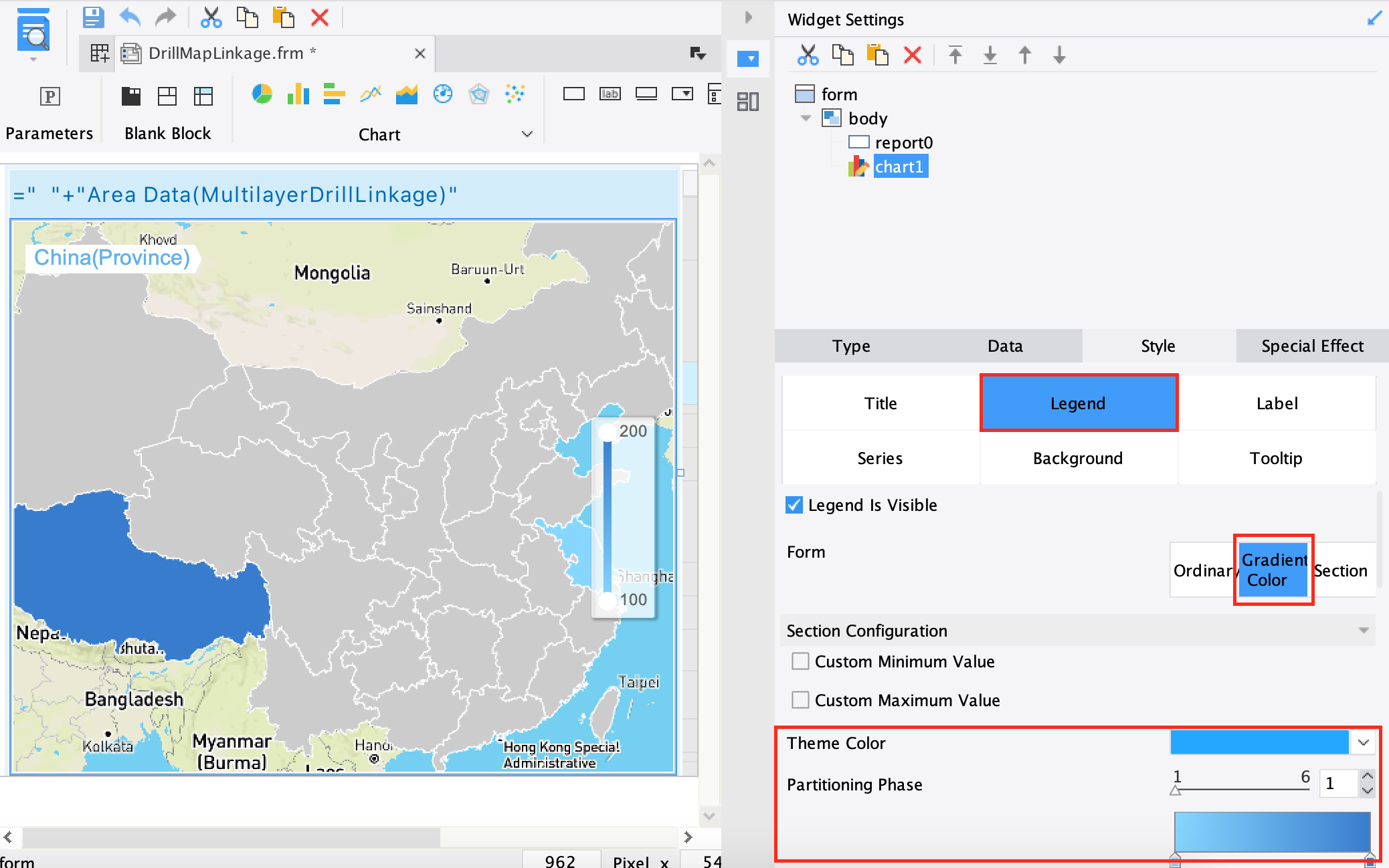This screenshot has height=868, width=1389.
Task: Click the main toolbar Cut scissors icon
Action: click(x=211, y=17)
